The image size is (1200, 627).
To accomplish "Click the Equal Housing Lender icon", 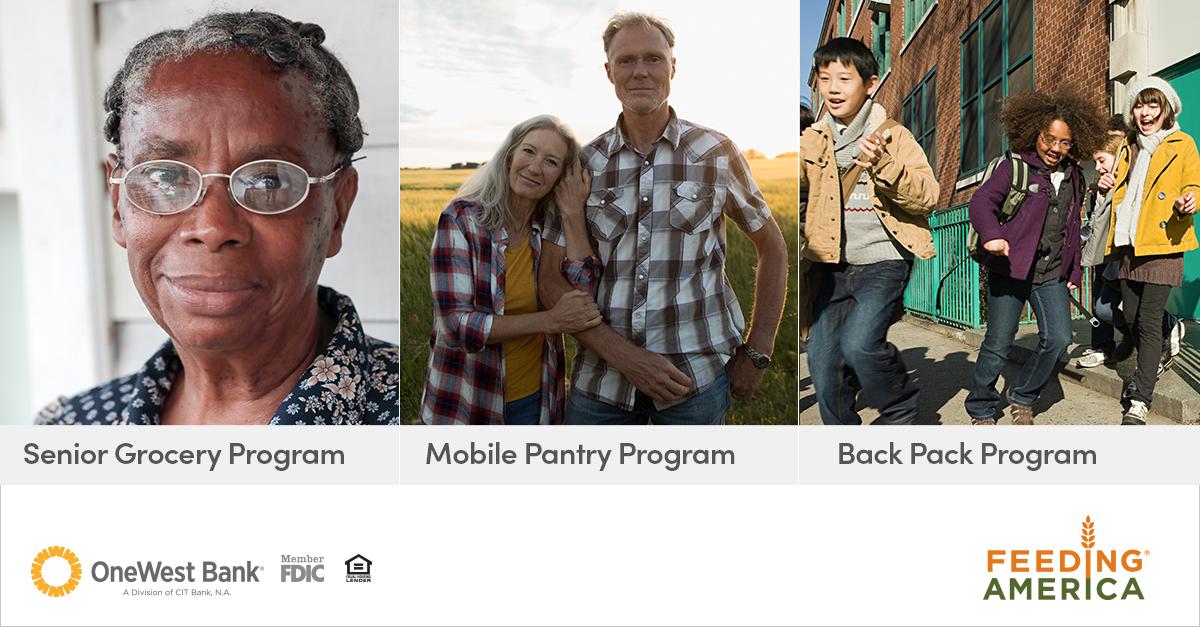I will pyautogui.click(x=358, y=568).
